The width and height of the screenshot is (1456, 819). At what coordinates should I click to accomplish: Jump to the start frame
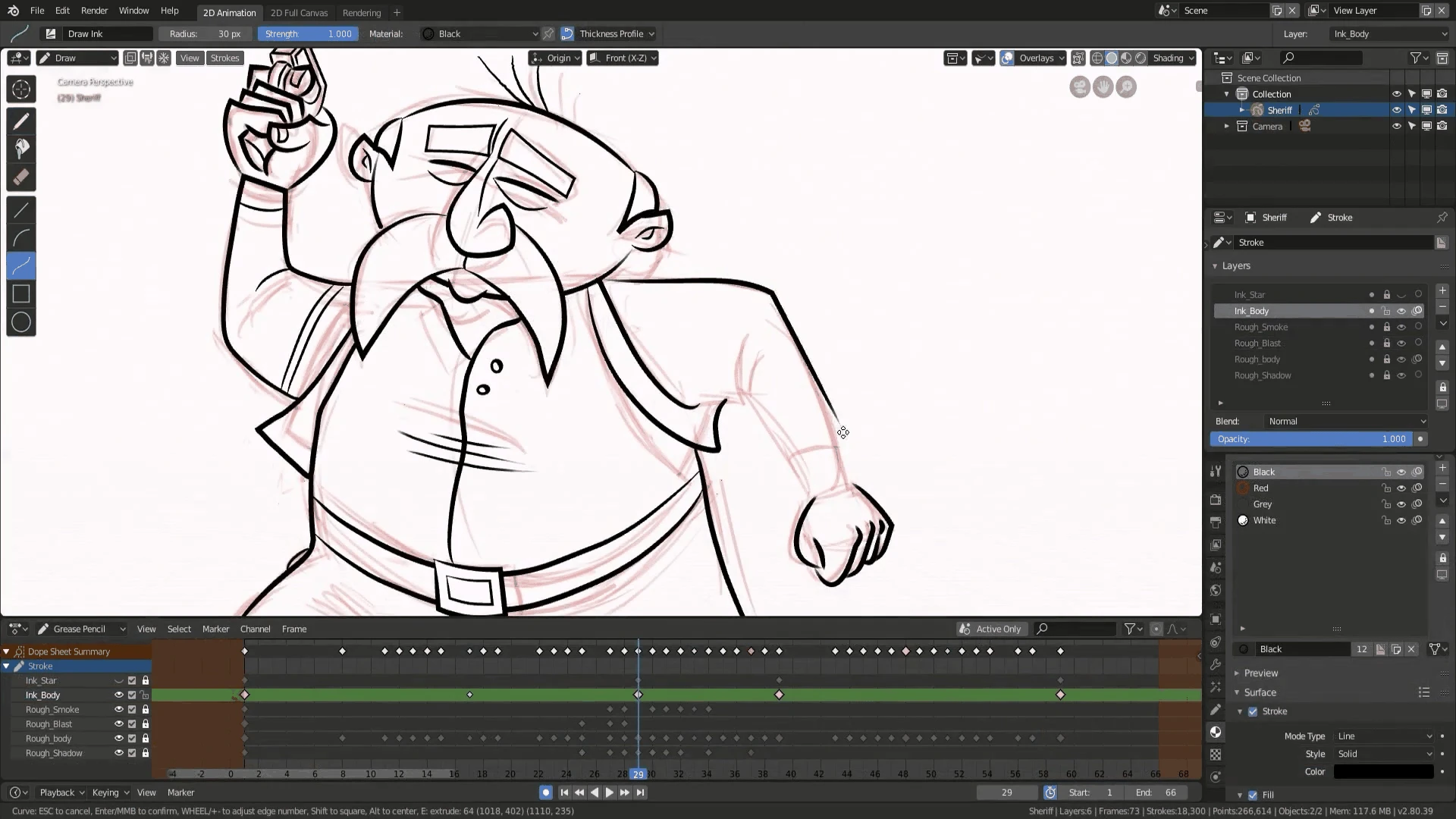point(564,792)
